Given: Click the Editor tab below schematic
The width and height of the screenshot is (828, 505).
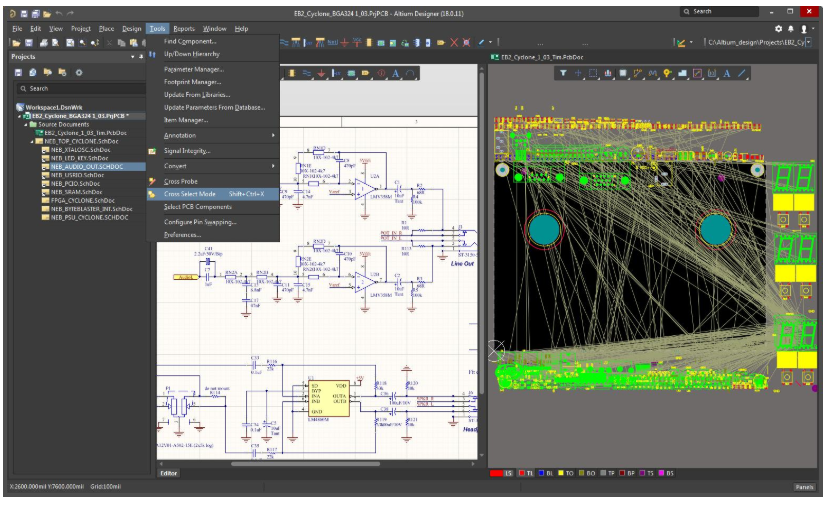Looking at the screenshot, I should click(x=168, y=473).
